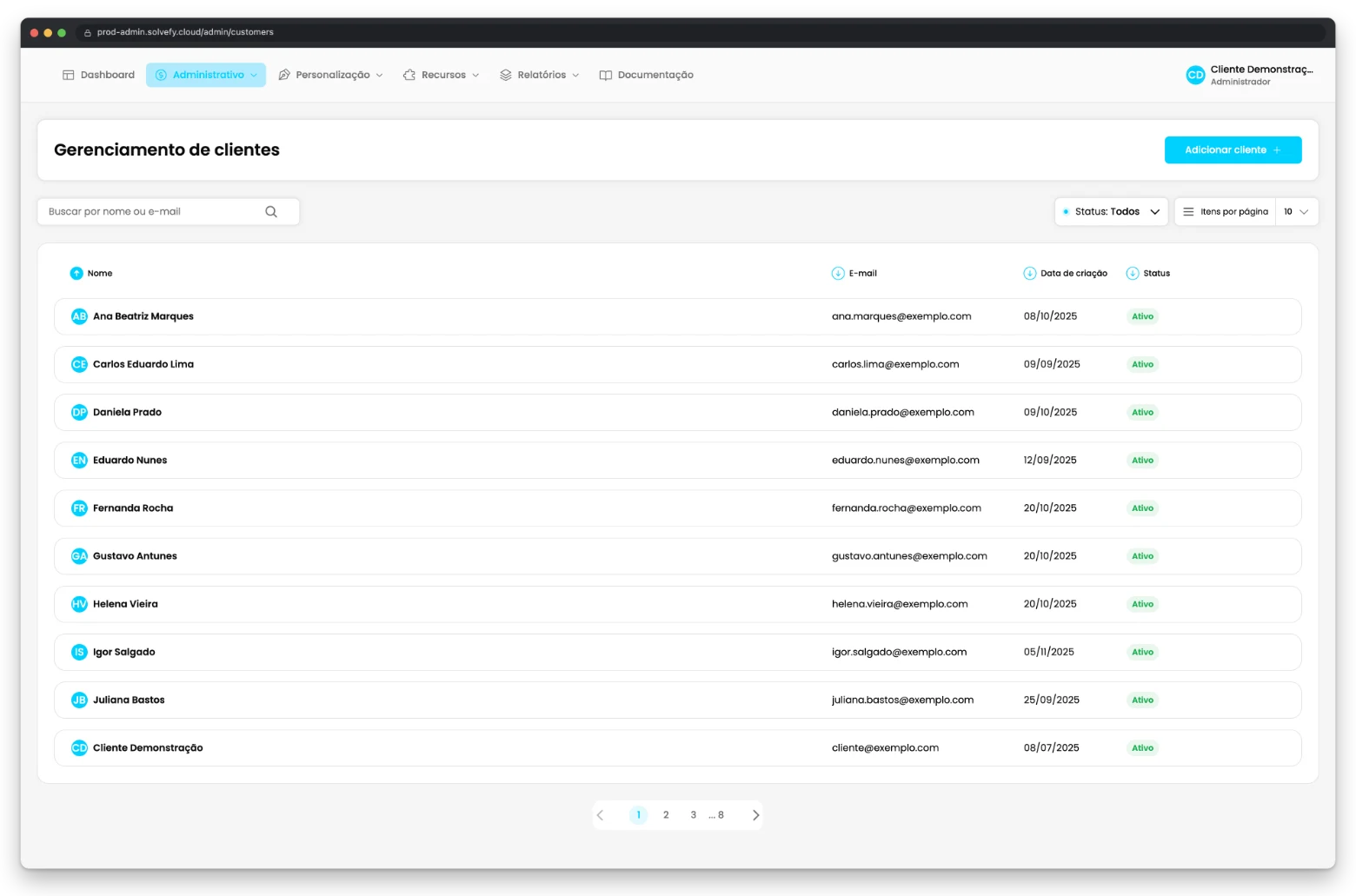Click the CD user avatar in header
The width and height of the screenshot is (1356, 896).
(1195, 76)
